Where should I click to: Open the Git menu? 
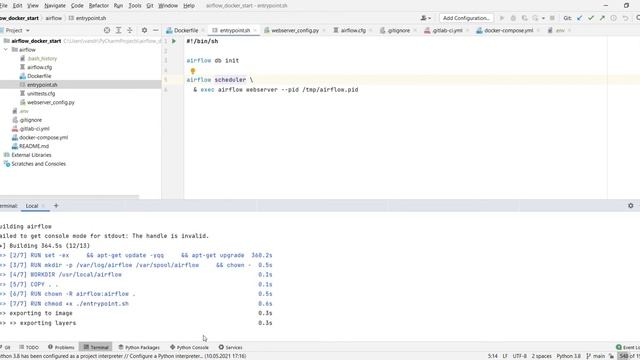(x=150, y=6)
